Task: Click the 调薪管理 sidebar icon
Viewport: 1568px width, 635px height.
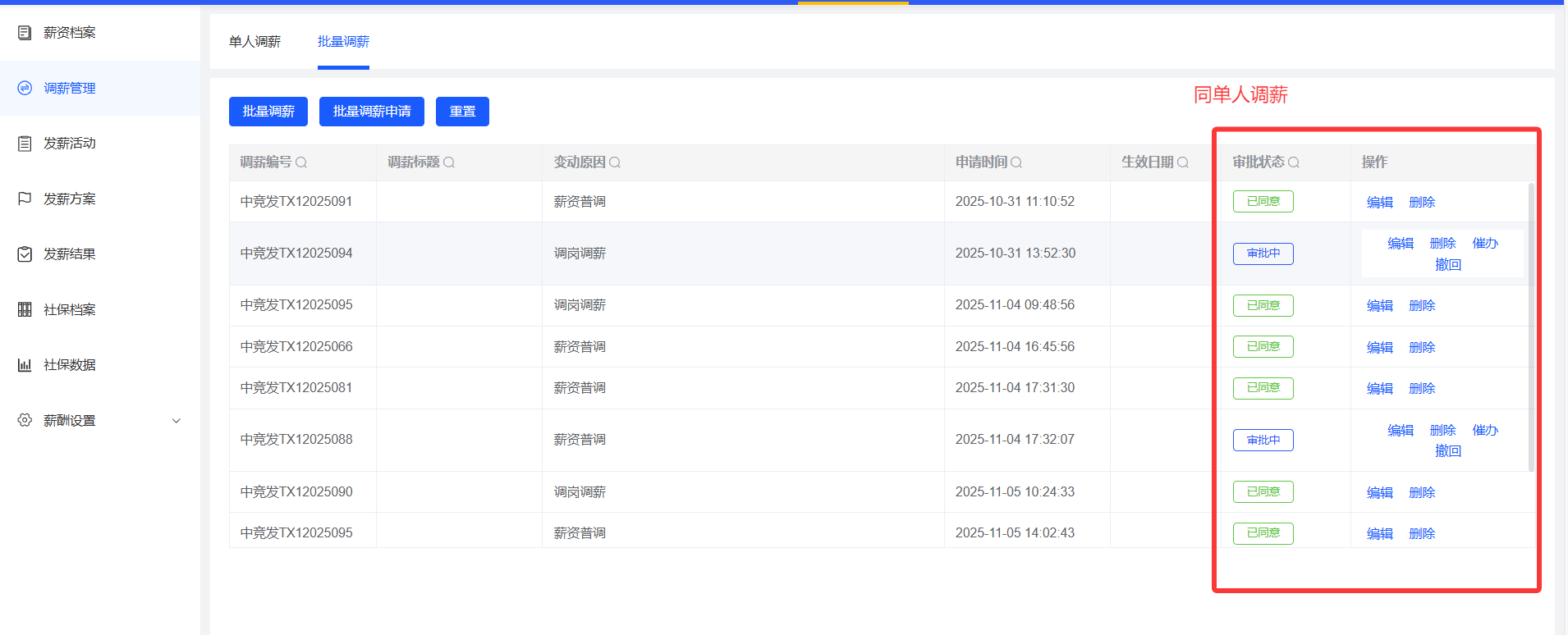Action: pyautogui.click(x=25, y=88)
